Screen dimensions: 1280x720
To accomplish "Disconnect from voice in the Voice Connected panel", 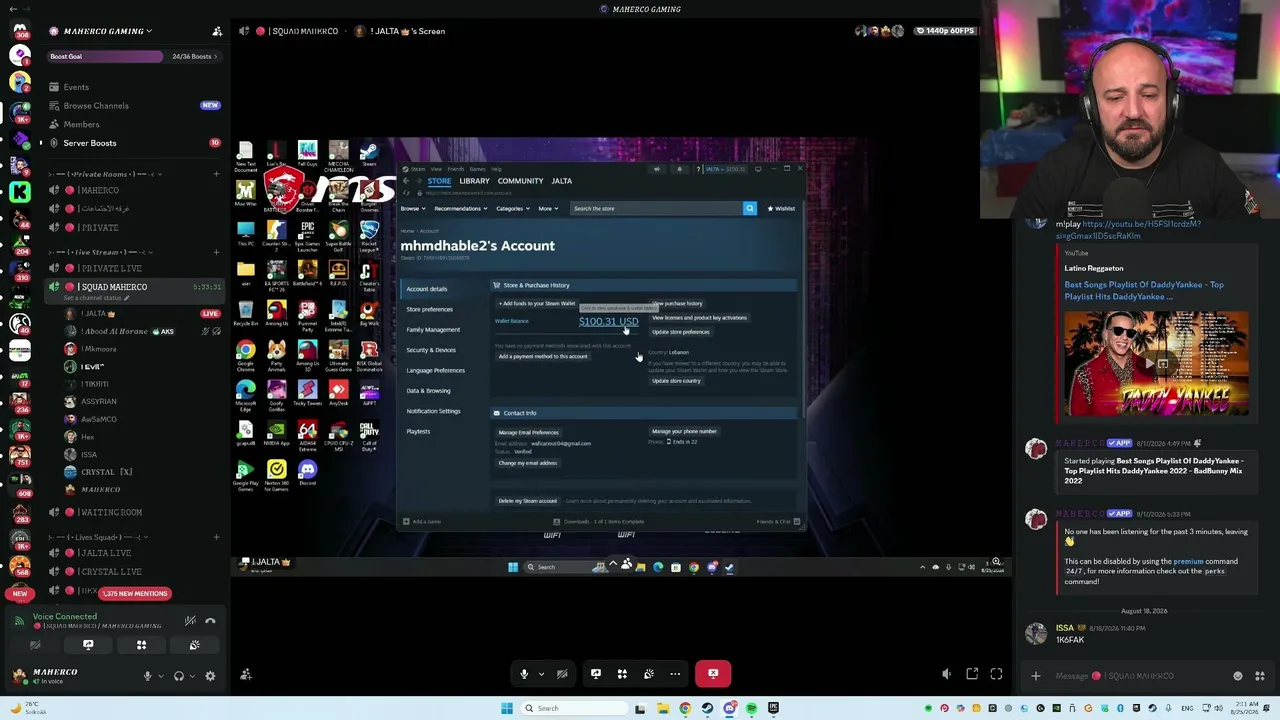I will click(x=210, y=621).
